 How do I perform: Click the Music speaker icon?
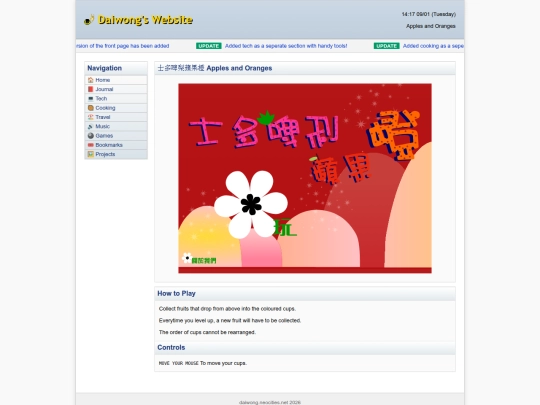coord(91,126)
